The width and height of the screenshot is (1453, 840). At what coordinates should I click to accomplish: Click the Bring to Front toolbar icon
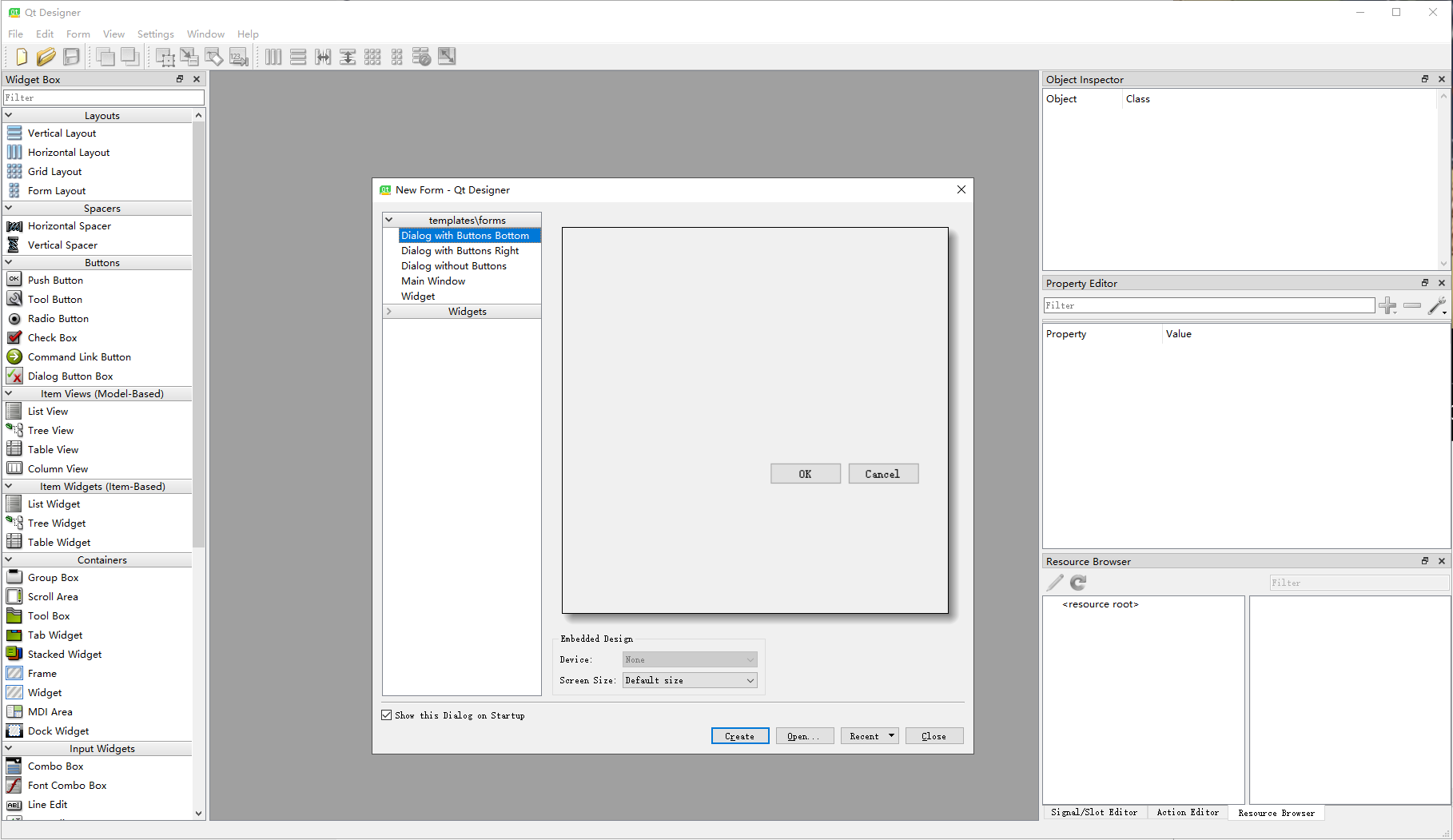(x=105, y=57)
